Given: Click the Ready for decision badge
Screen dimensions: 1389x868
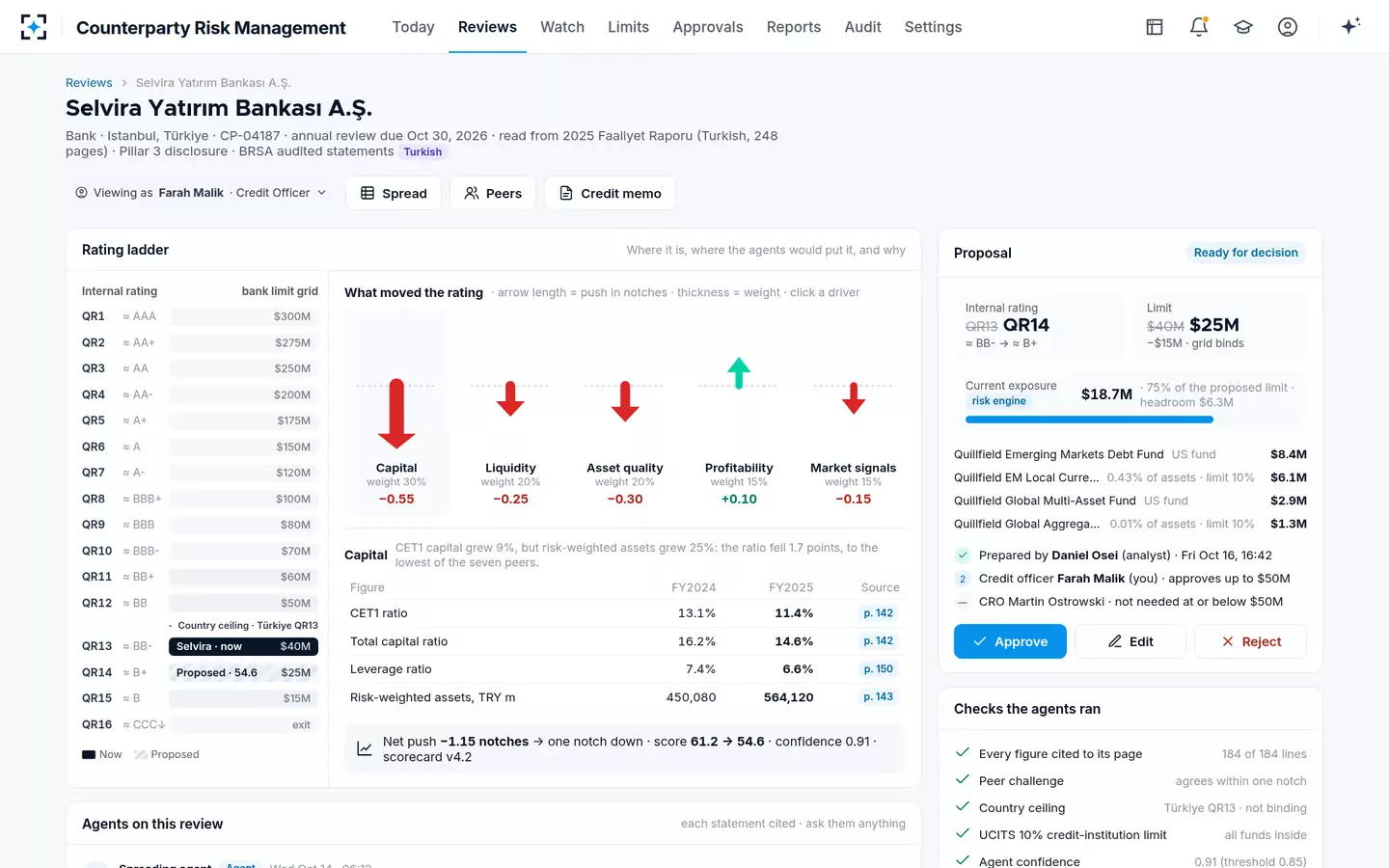Looking at the screenshot, I should point(1245,253).
